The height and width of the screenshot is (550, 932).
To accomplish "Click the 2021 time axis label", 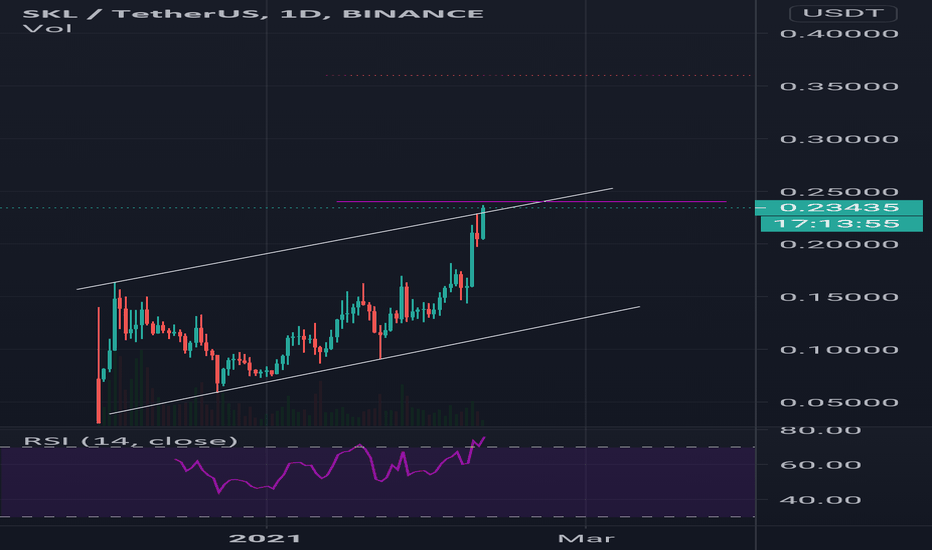I will (x=265, y=539).
